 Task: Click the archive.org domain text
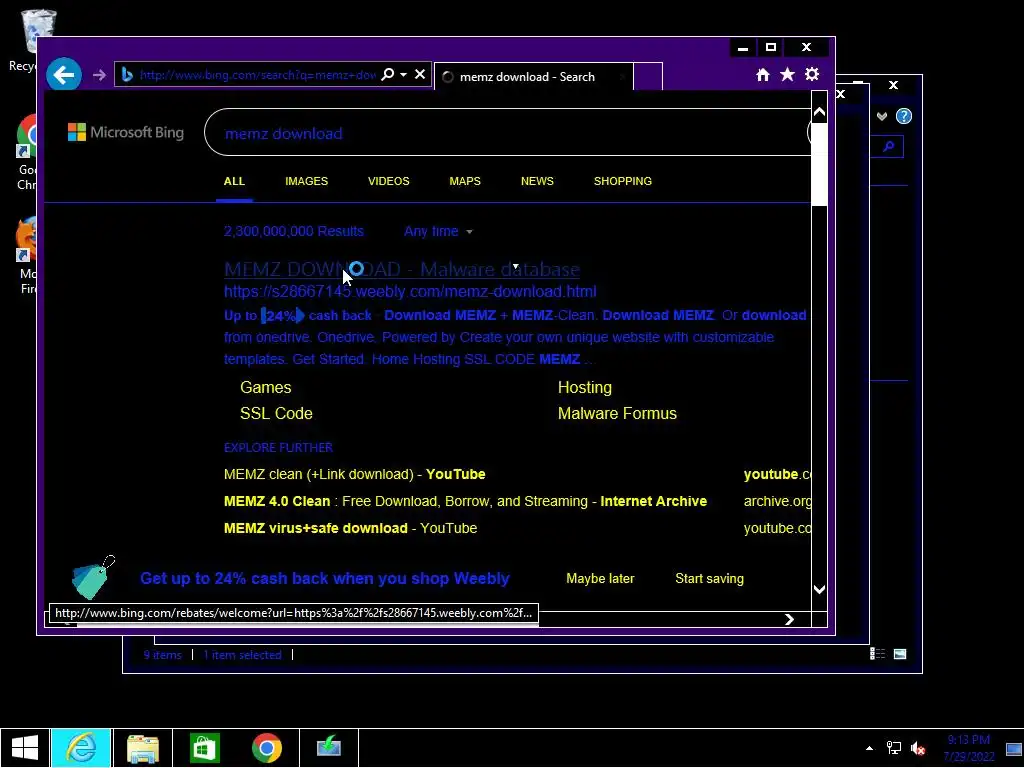(778, 501)
